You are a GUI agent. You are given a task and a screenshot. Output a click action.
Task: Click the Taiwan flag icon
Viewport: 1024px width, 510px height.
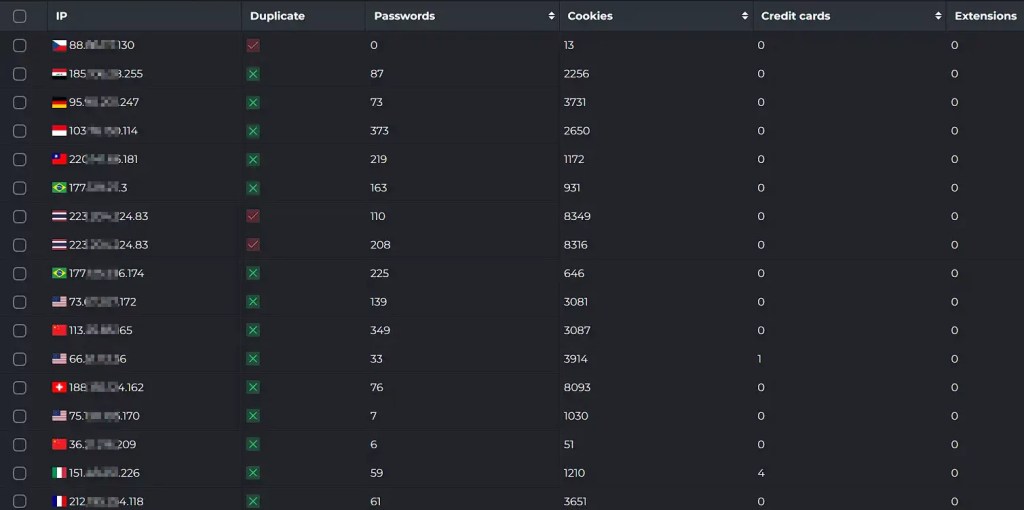(x=59, y=159)
